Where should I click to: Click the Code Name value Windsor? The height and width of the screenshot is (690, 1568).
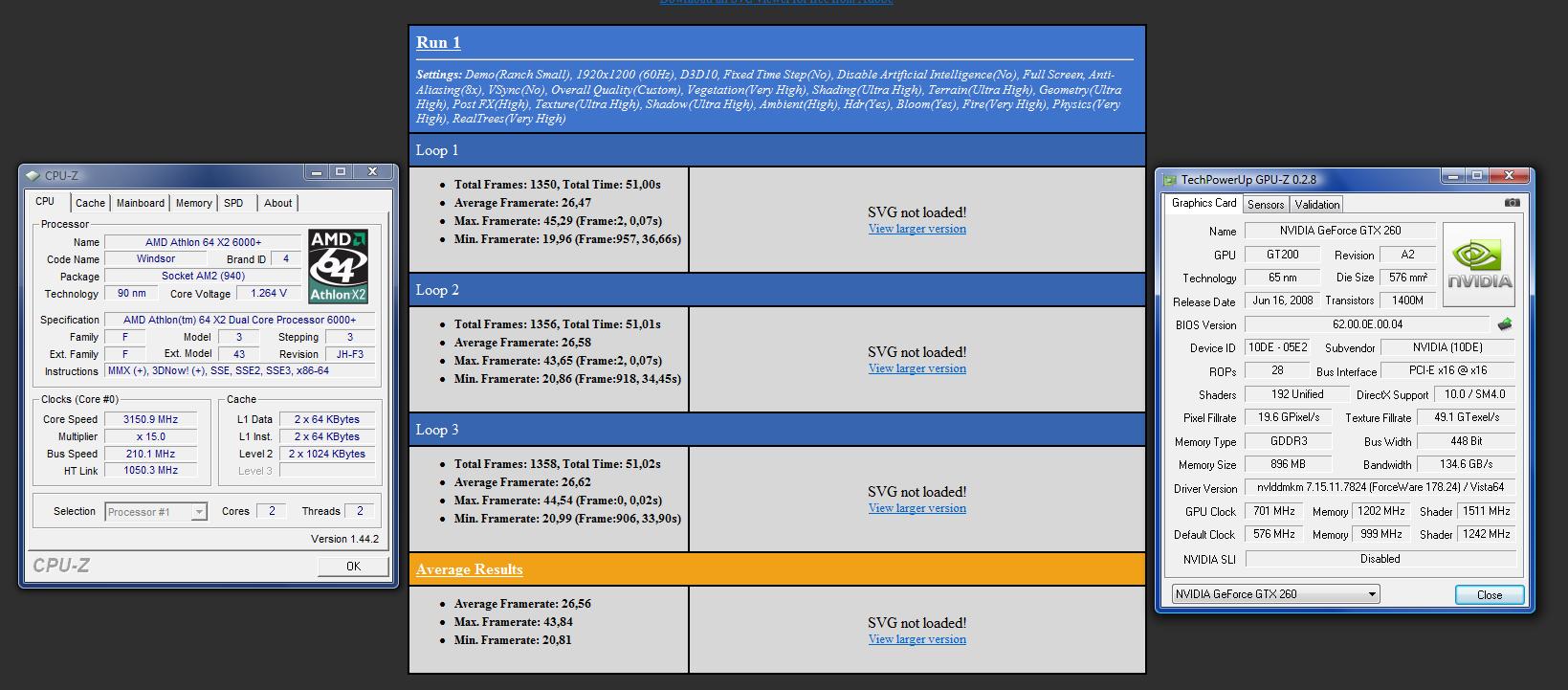[155, 259]
